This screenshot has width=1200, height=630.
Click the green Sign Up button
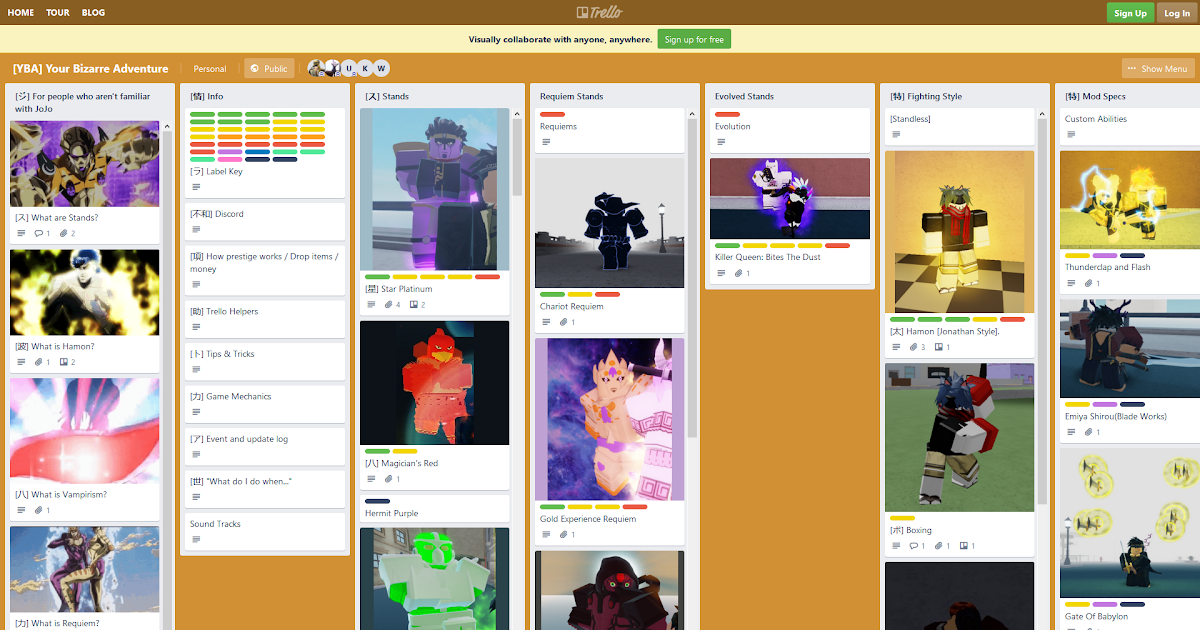[x=1130, y=13]
